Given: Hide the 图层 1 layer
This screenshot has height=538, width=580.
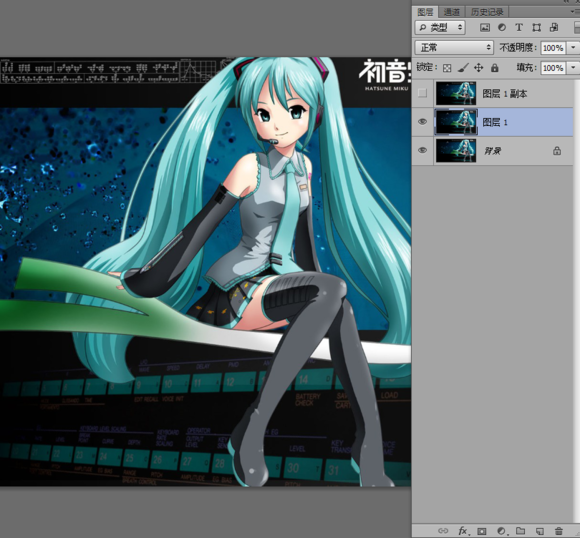Looking at the screenshot, I should tap(422, 122).
